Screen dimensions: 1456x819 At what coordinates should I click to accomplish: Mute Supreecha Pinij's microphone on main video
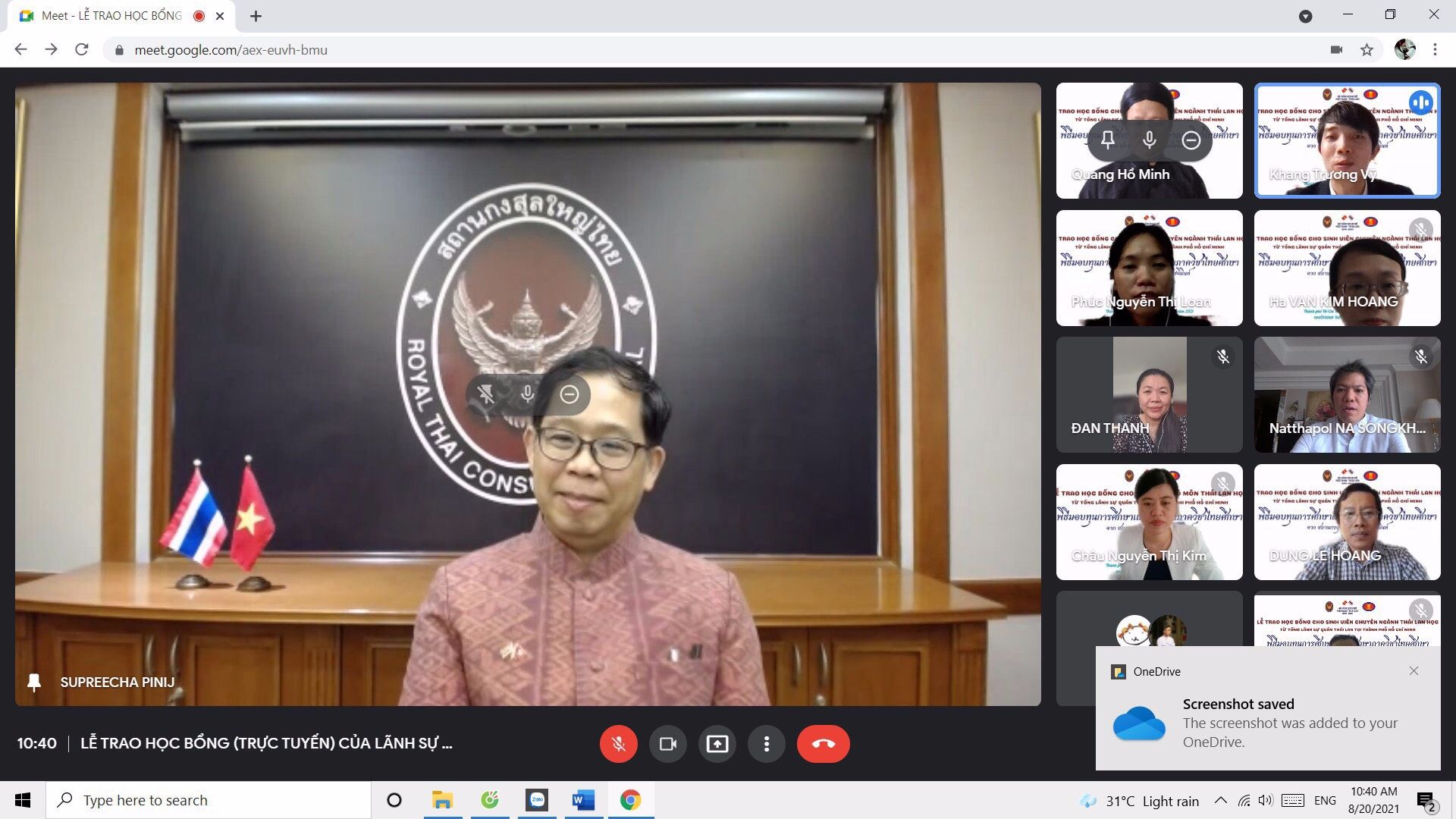click(528, 394)
